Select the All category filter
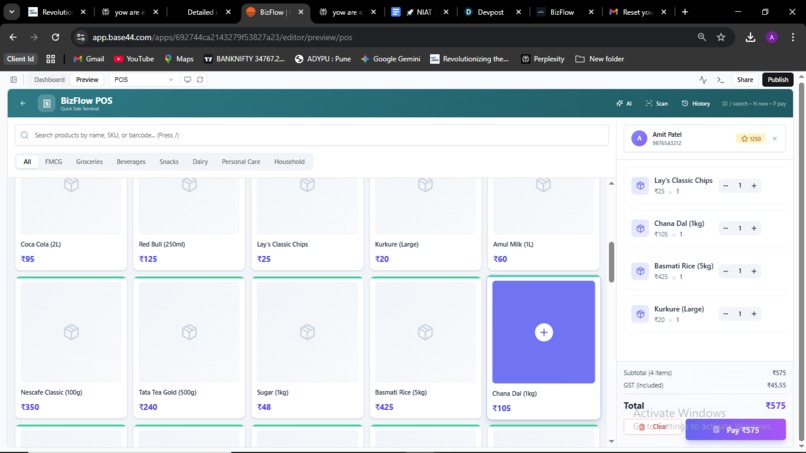This screenshot has height=453, width=806. tap(27, 161)
